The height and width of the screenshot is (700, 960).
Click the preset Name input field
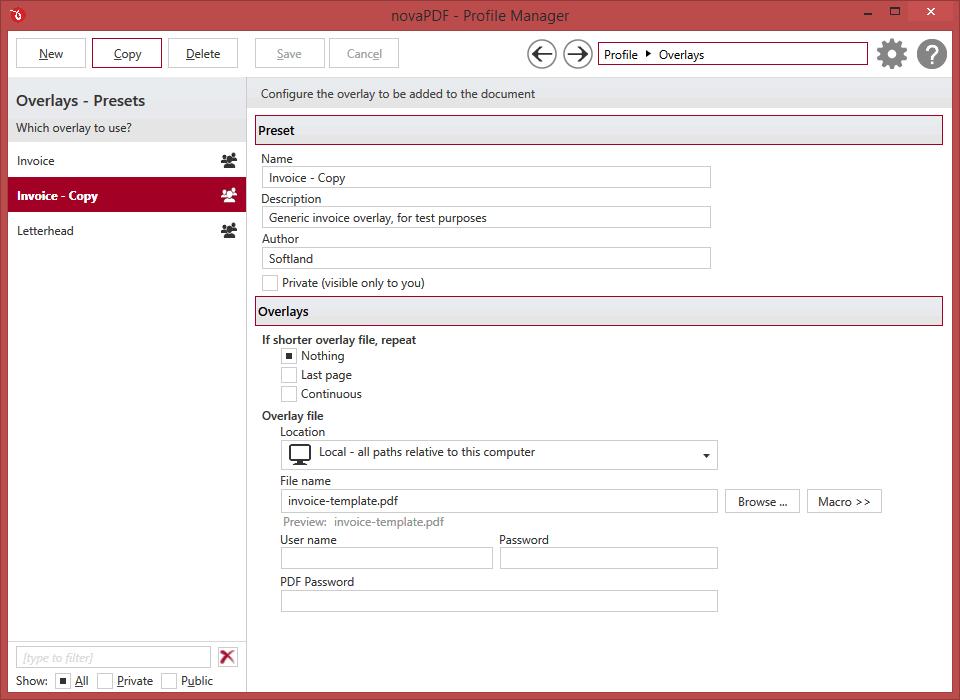(x=486, y=178)
